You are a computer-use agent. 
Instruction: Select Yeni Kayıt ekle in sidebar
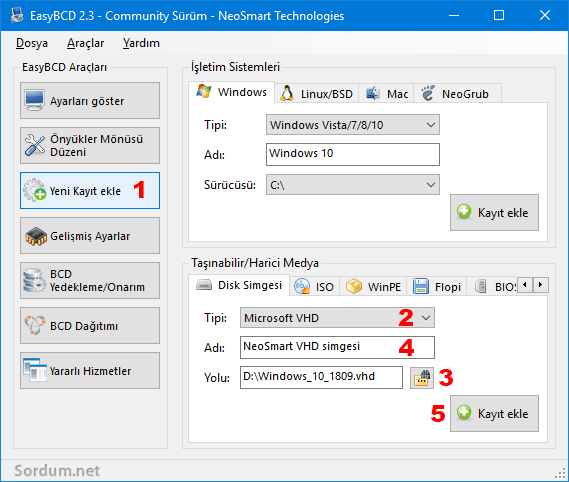[90, 191]
